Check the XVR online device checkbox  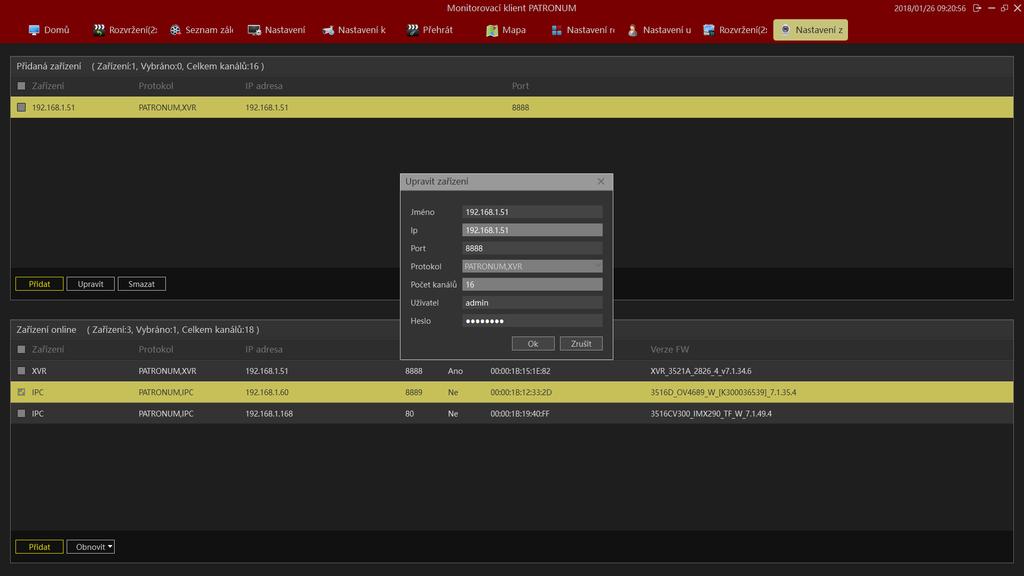coord(22,371)
